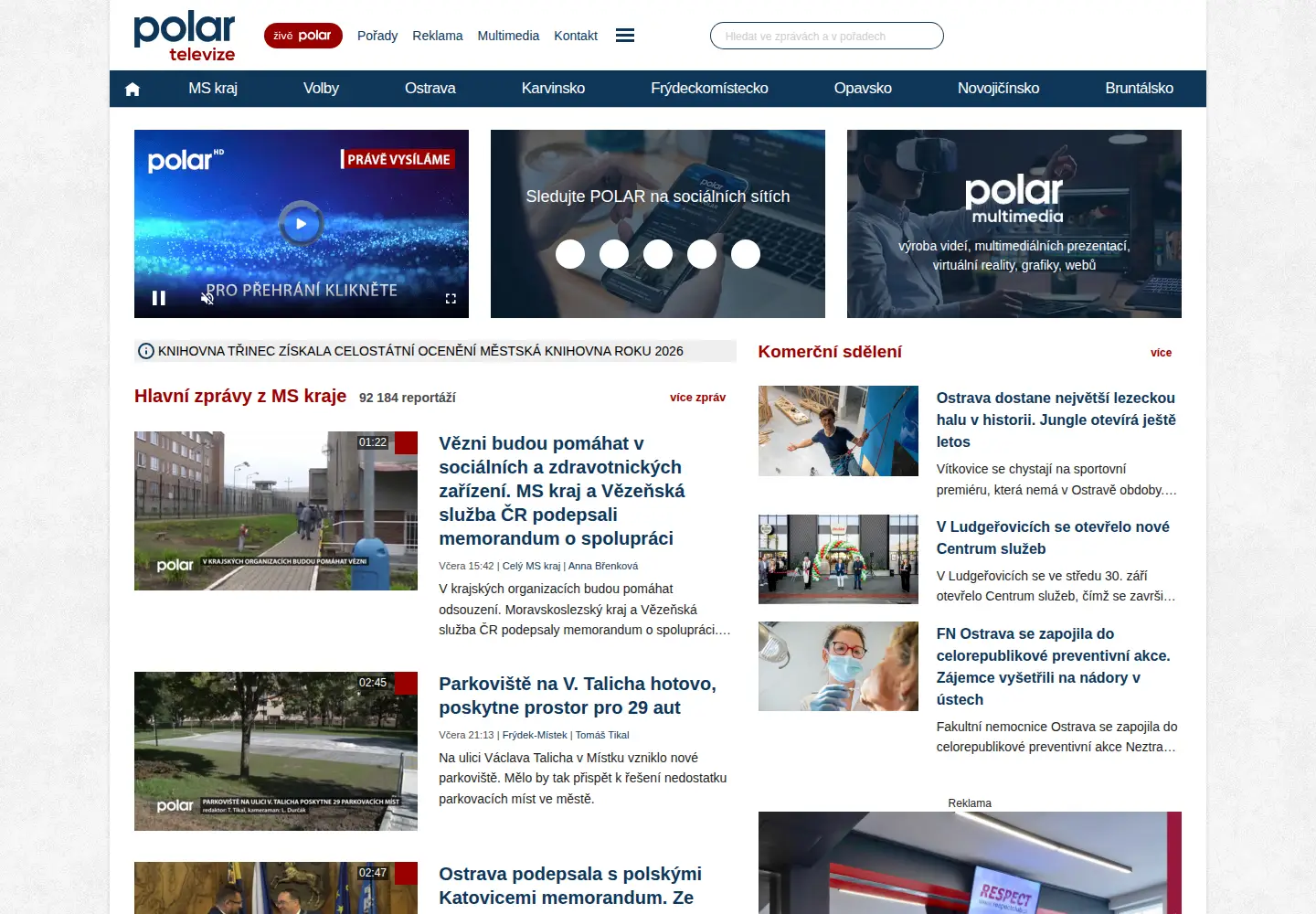Open the Ostrava podepsala s polskými Katovicemi headline
The image size is (1316, 914).
point(570,886)
